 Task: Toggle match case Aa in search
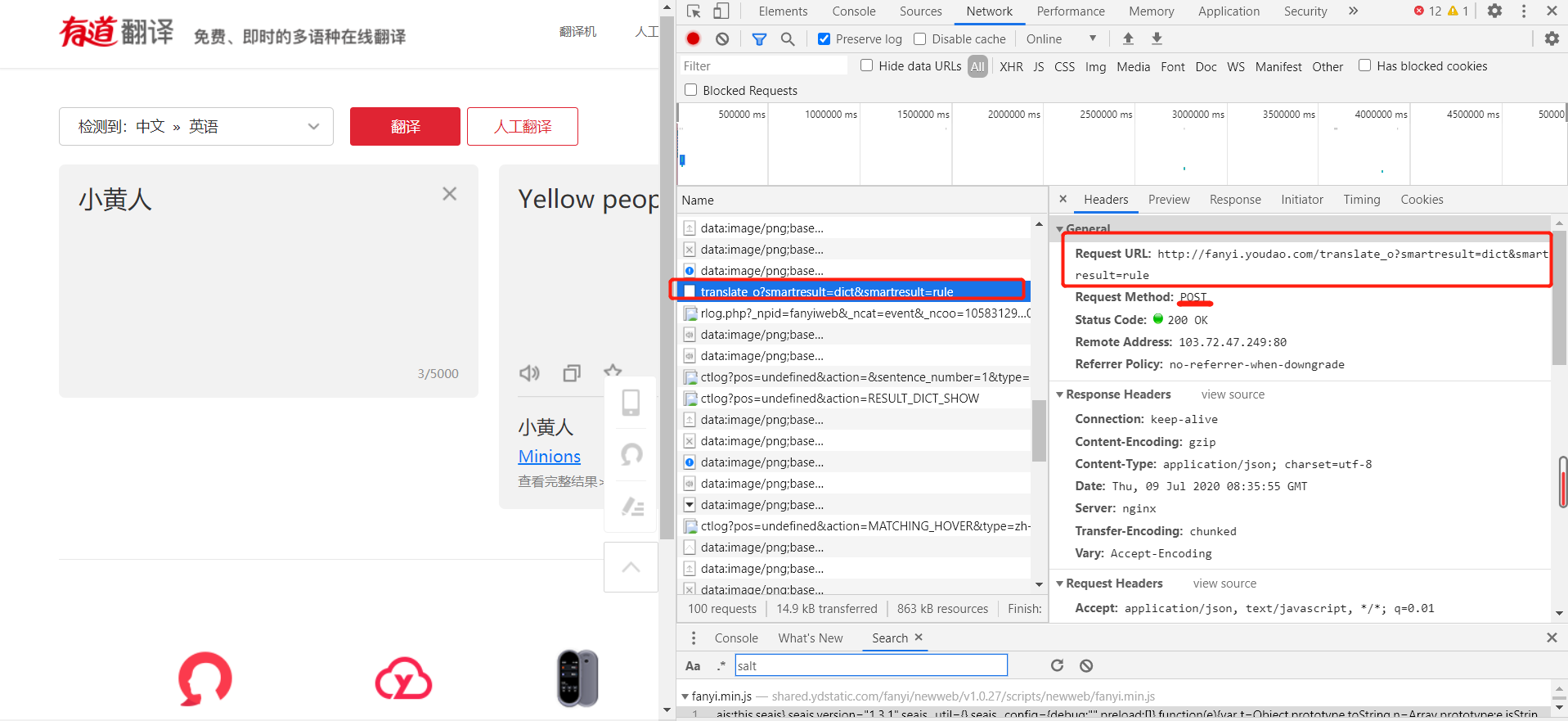point(693,665)
